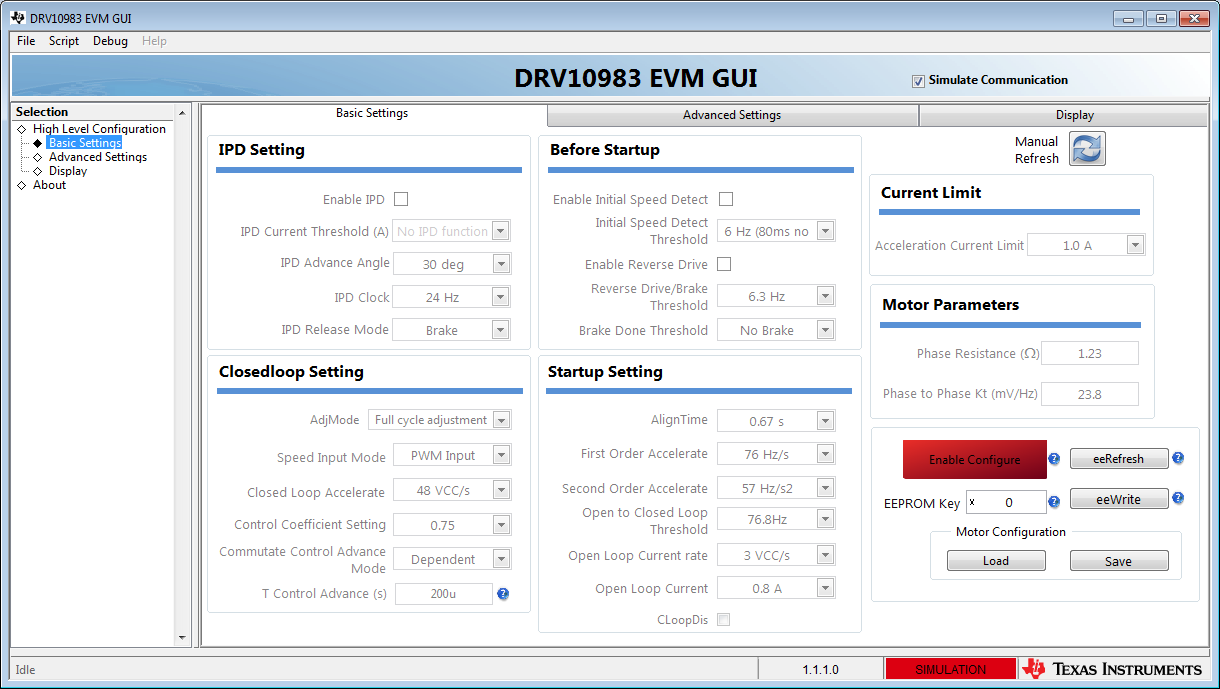Click the Manual Refresh icon button
1220x689 pixels.
[x=1087, y=149]
